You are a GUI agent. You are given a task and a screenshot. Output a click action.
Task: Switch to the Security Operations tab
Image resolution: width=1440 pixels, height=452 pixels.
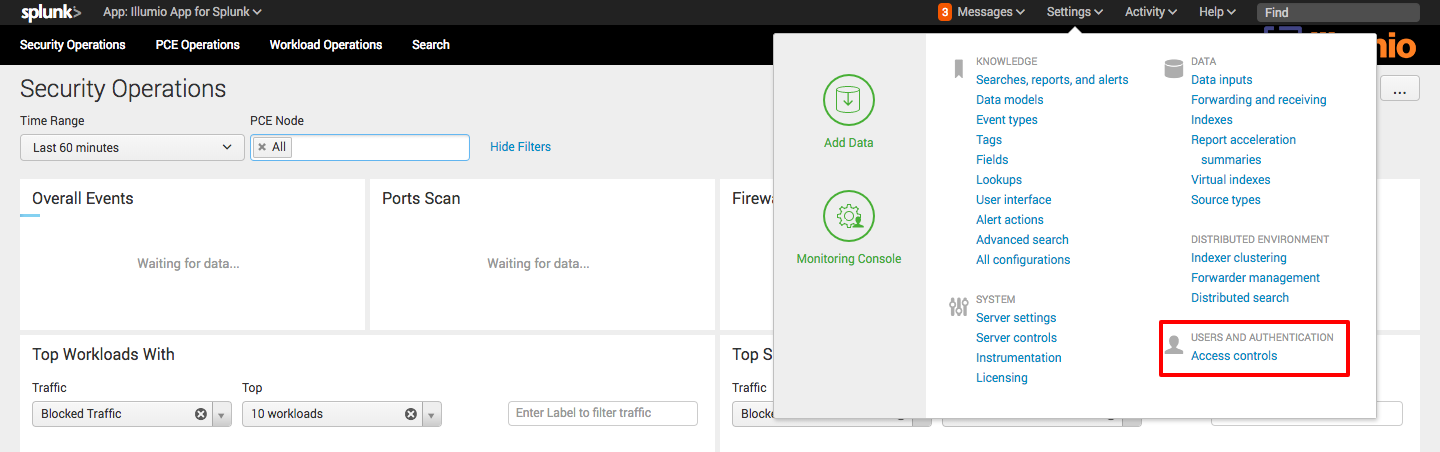tap(73, 45)
